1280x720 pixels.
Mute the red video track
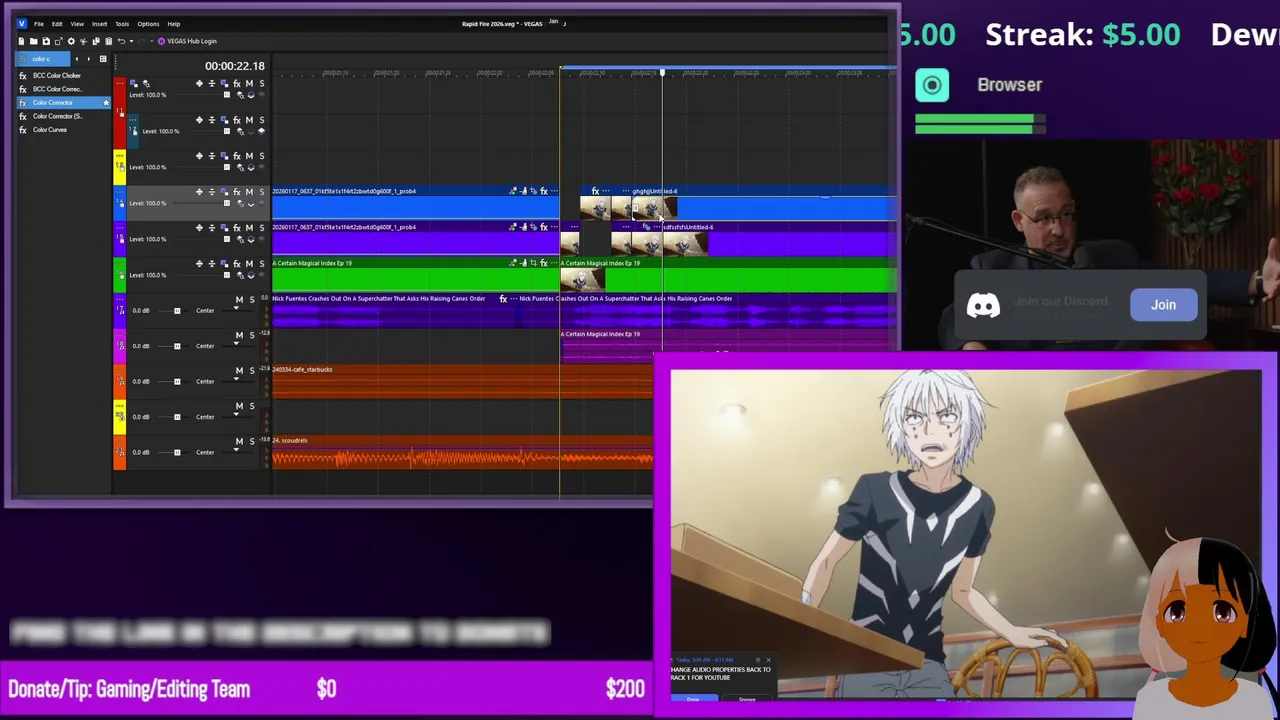[249, 84]
